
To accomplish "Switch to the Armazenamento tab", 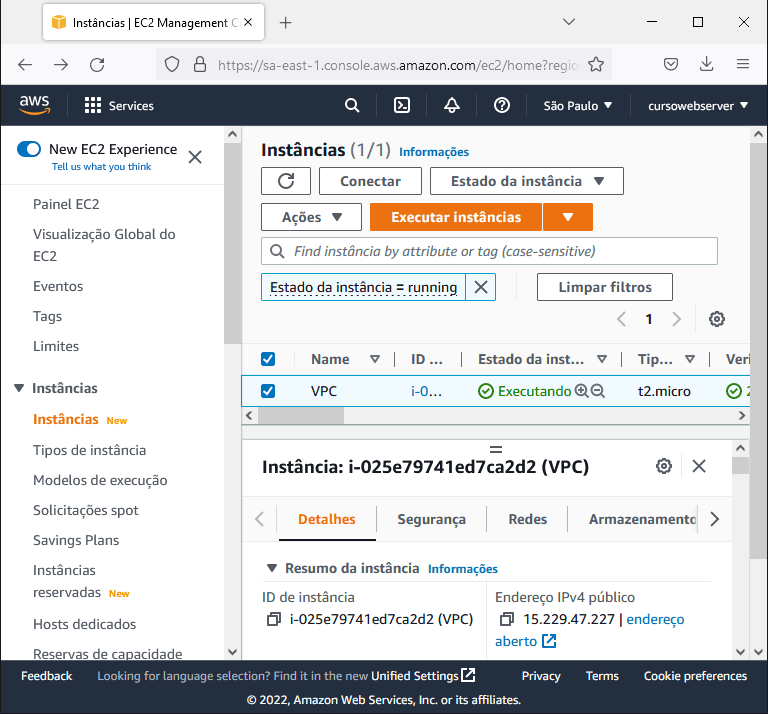I will click(642, 519).
